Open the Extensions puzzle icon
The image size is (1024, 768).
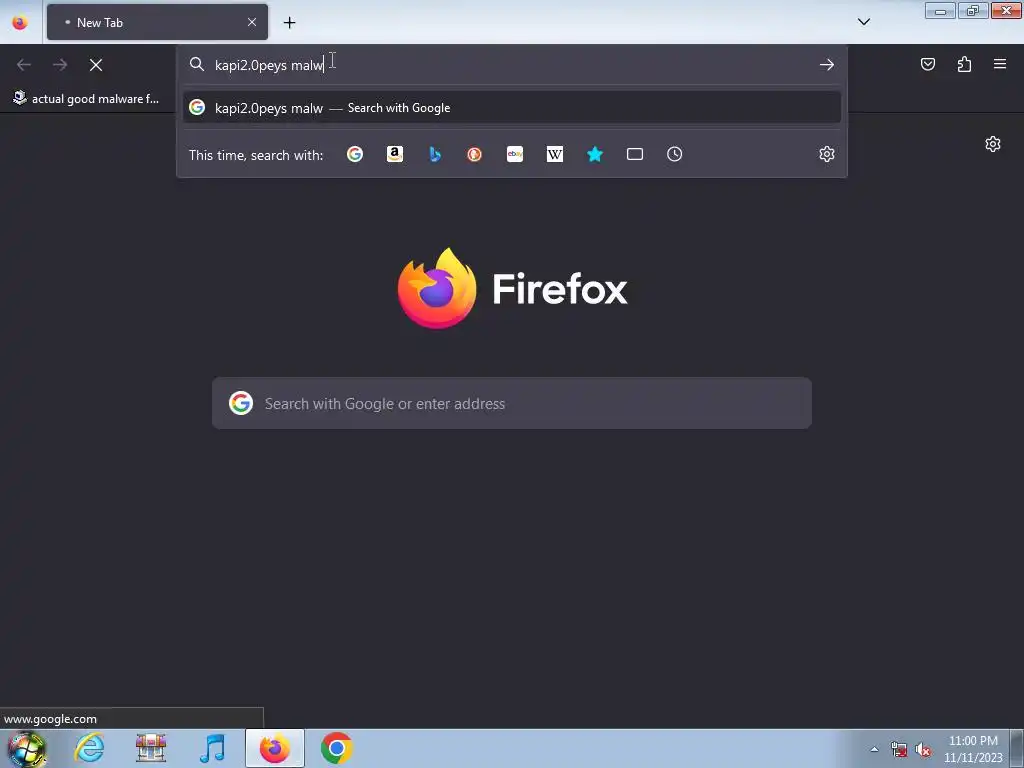click(x=964, y=64)
